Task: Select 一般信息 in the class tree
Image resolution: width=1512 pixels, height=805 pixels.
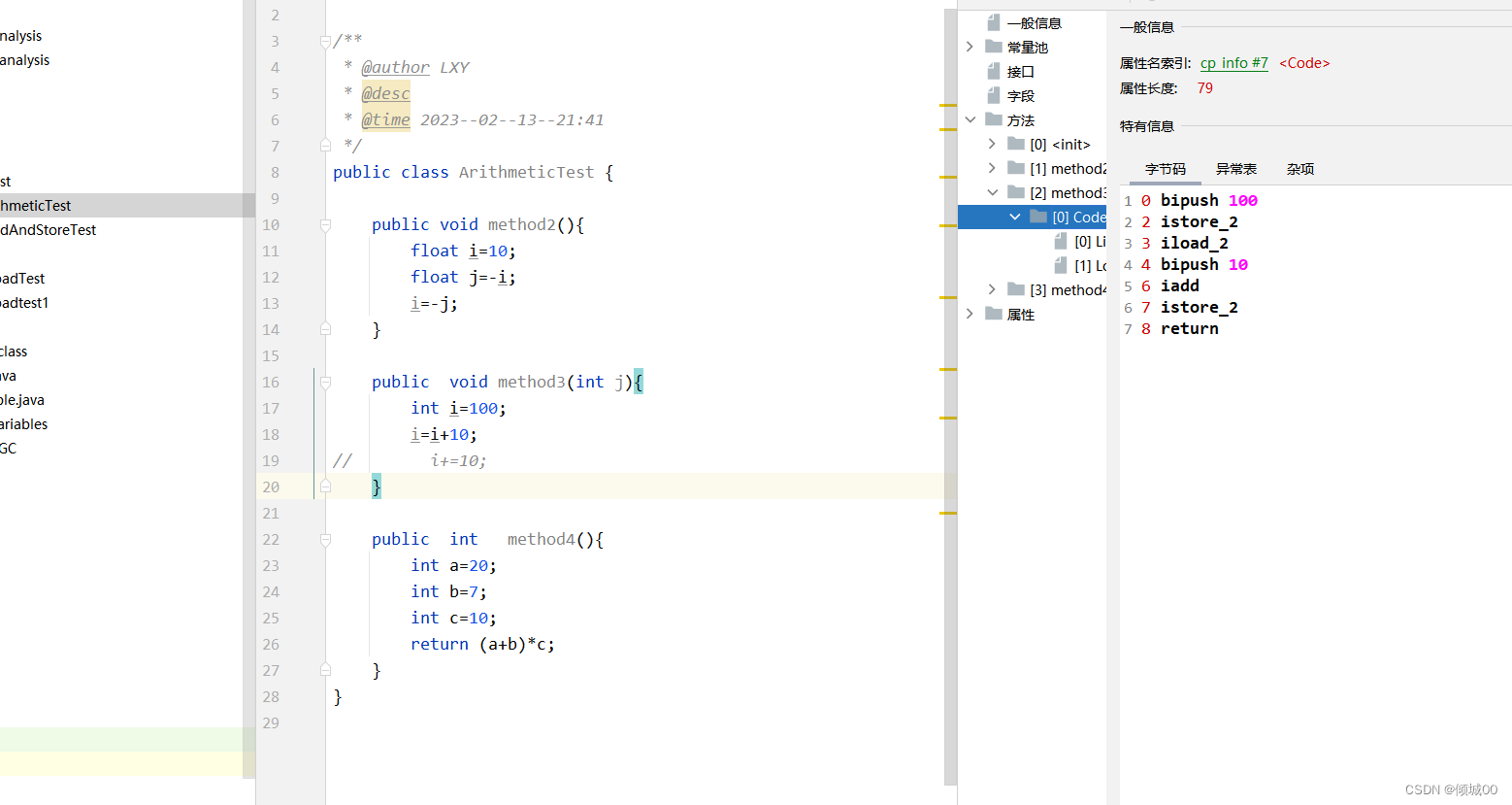Action: pos(1034,23)
